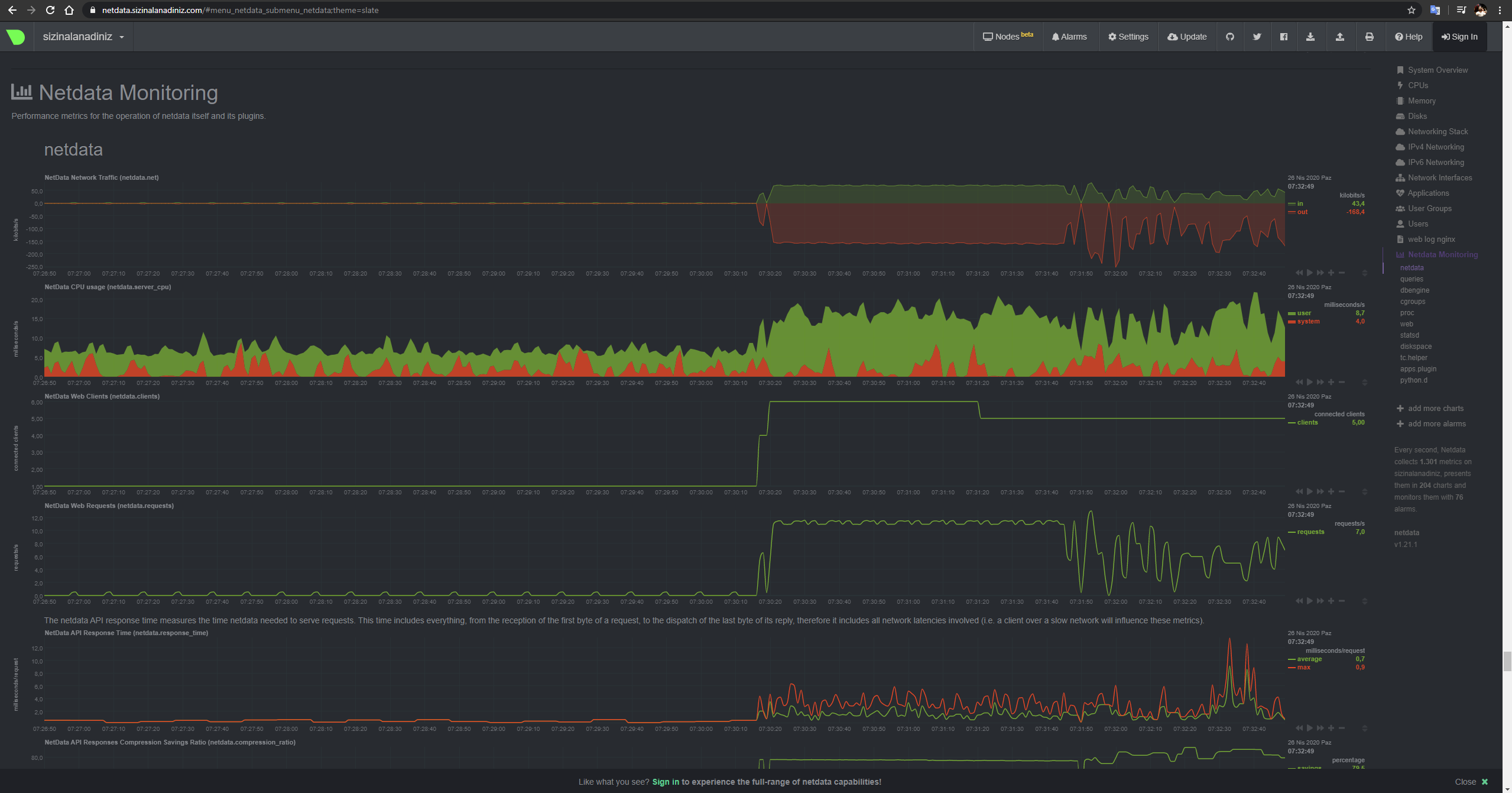Click the print dashboard icon
Image resolution: width=1512 pixels, height=793 pixels.
pos(1370,37)
